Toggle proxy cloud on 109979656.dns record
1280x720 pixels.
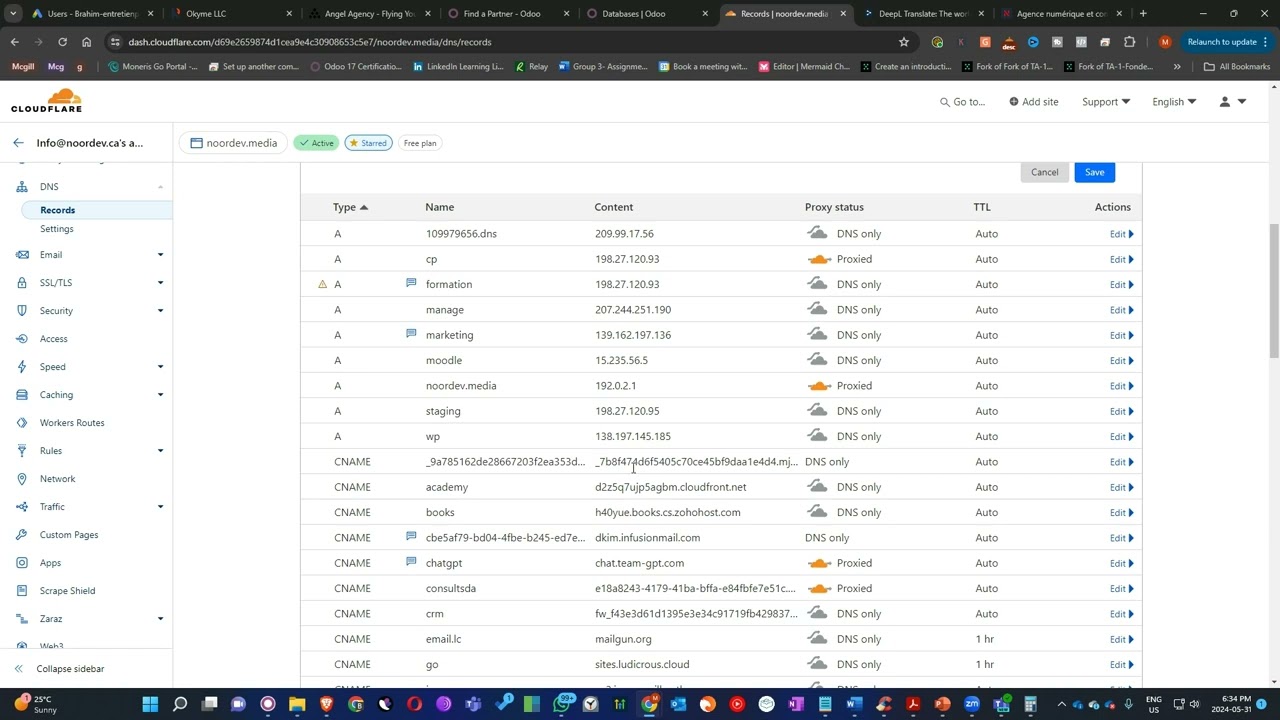pos(818,233)
